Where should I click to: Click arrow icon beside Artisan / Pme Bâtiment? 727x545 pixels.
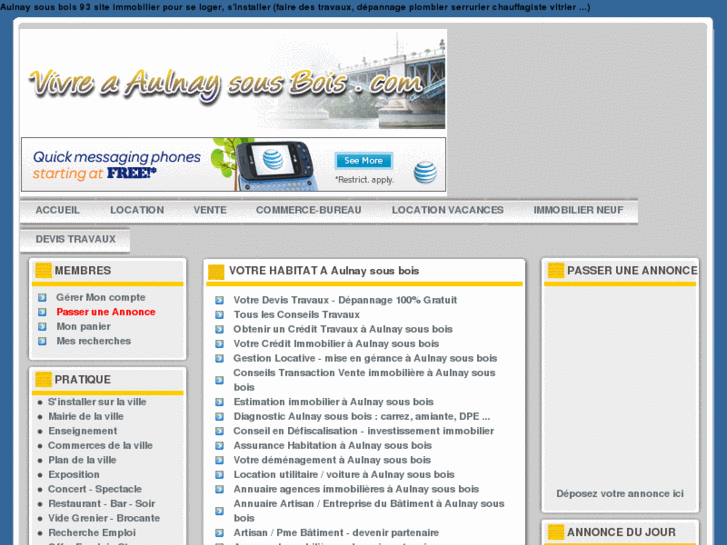[219, 532]
